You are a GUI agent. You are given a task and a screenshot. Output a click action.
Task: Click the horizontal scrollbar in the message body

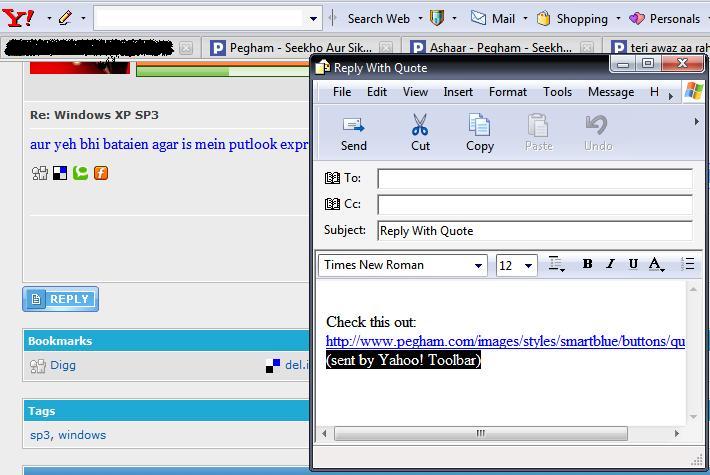(x=480, y=433)
